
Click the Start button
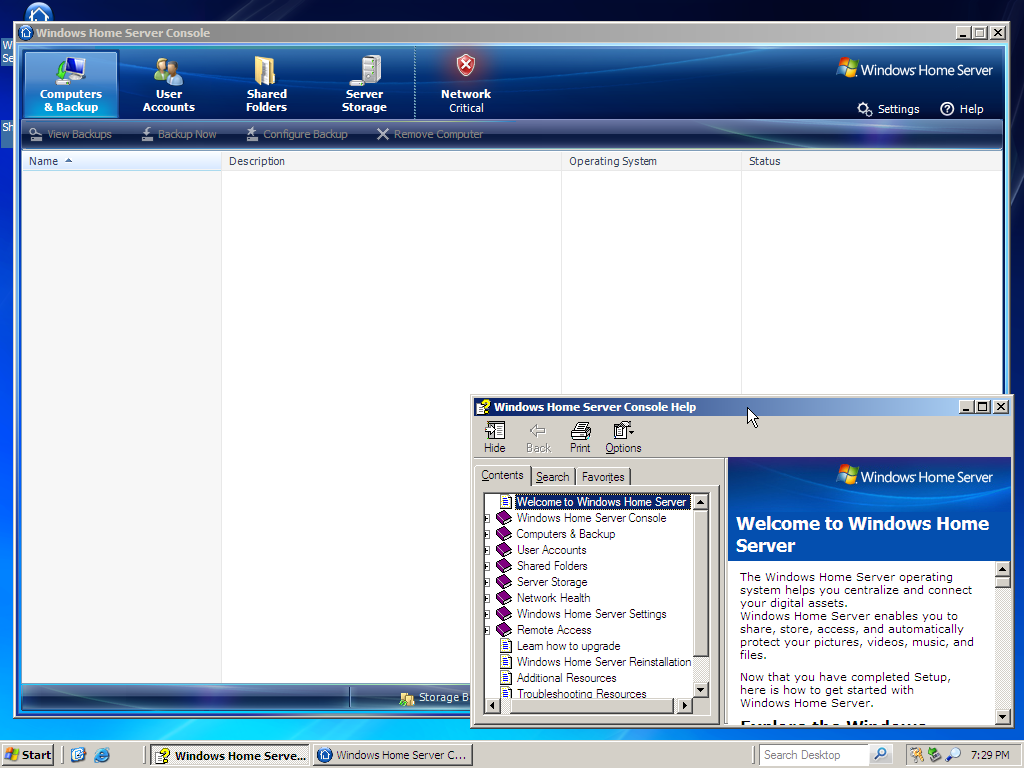[x=28, y=755]
